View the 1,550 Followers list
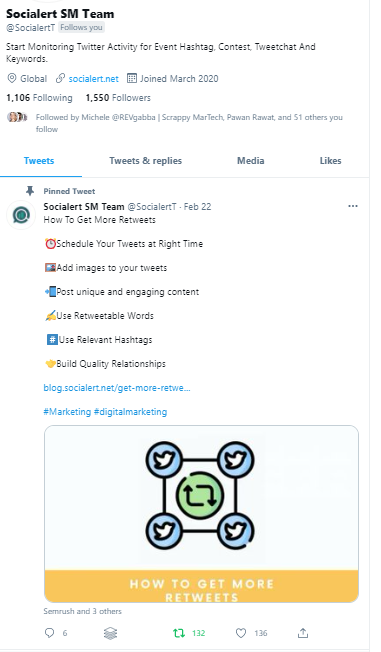Image resolution: width=381 pixels, height=652 pixels. click(x=118, y=98)
